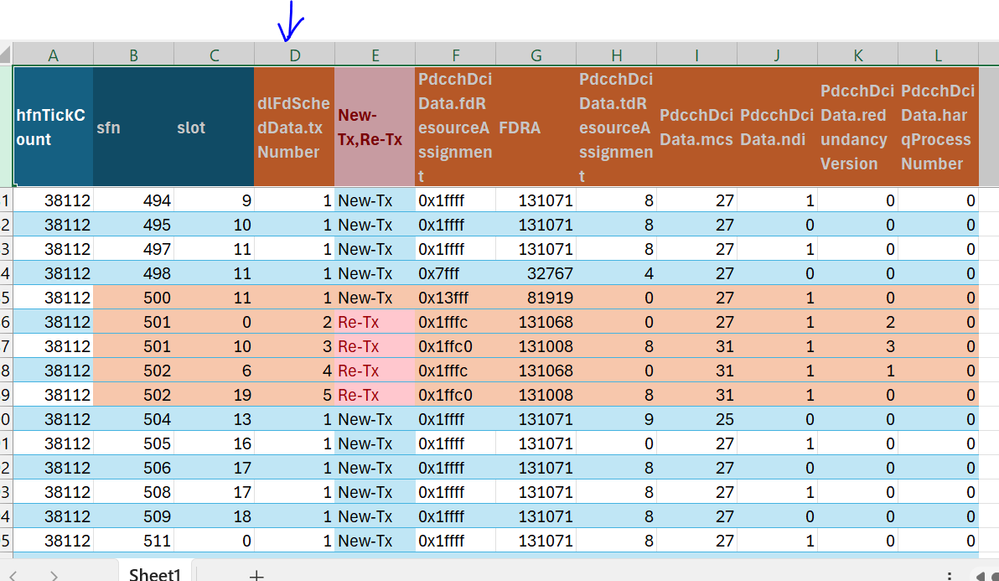The width and height of the screenshot is (999, 581).
Task: Select sfn cell with value 500
Action: click(x=133, y=298)
